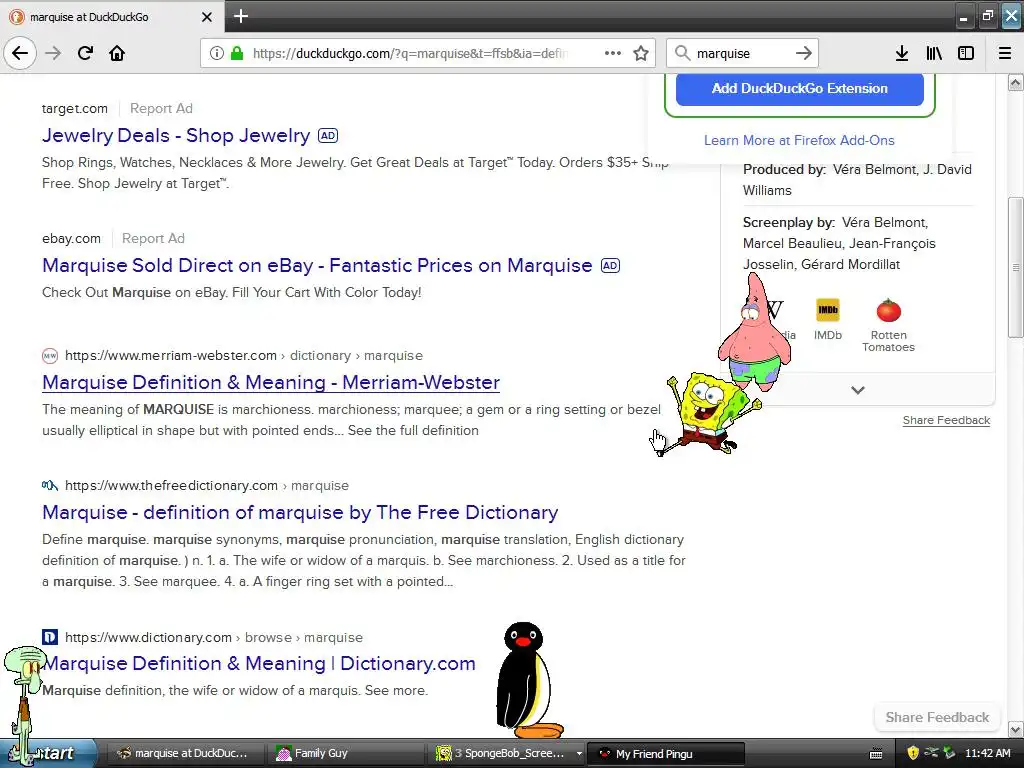The height and width of the screenshot is (768, 1024).
Task: Open Merriam-Webster Marquise Definition result
Action: click(x=271, y=382)
